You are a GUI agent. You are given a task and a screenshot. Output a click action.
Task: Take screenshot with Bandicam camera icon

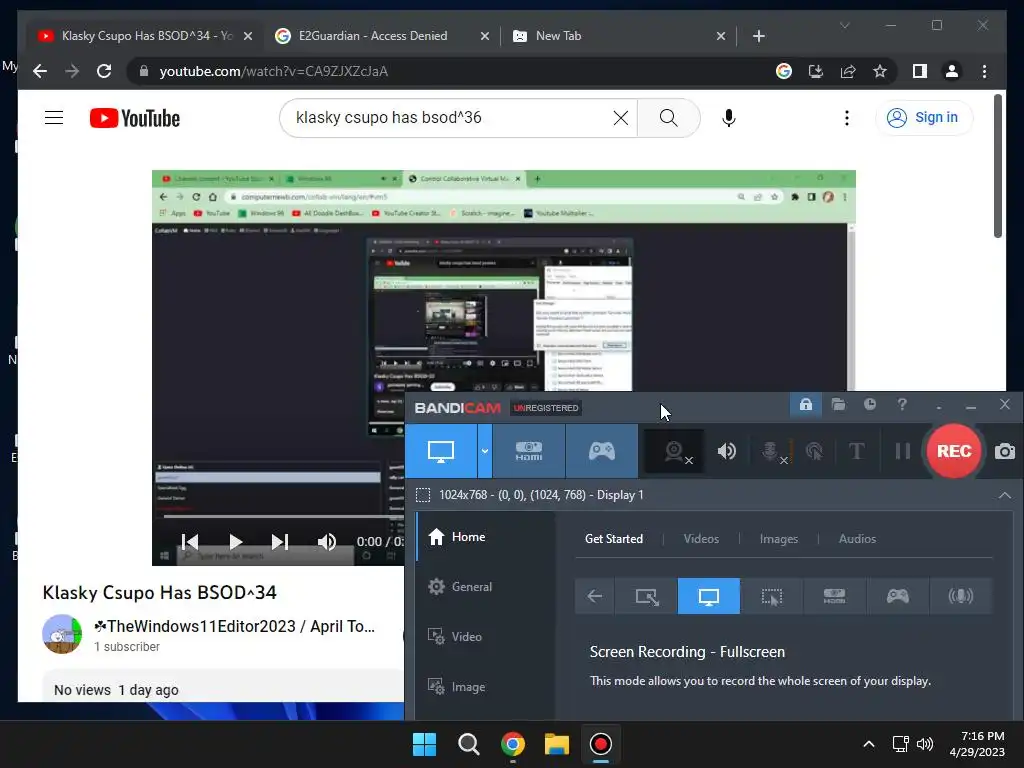coord(1004,451)
